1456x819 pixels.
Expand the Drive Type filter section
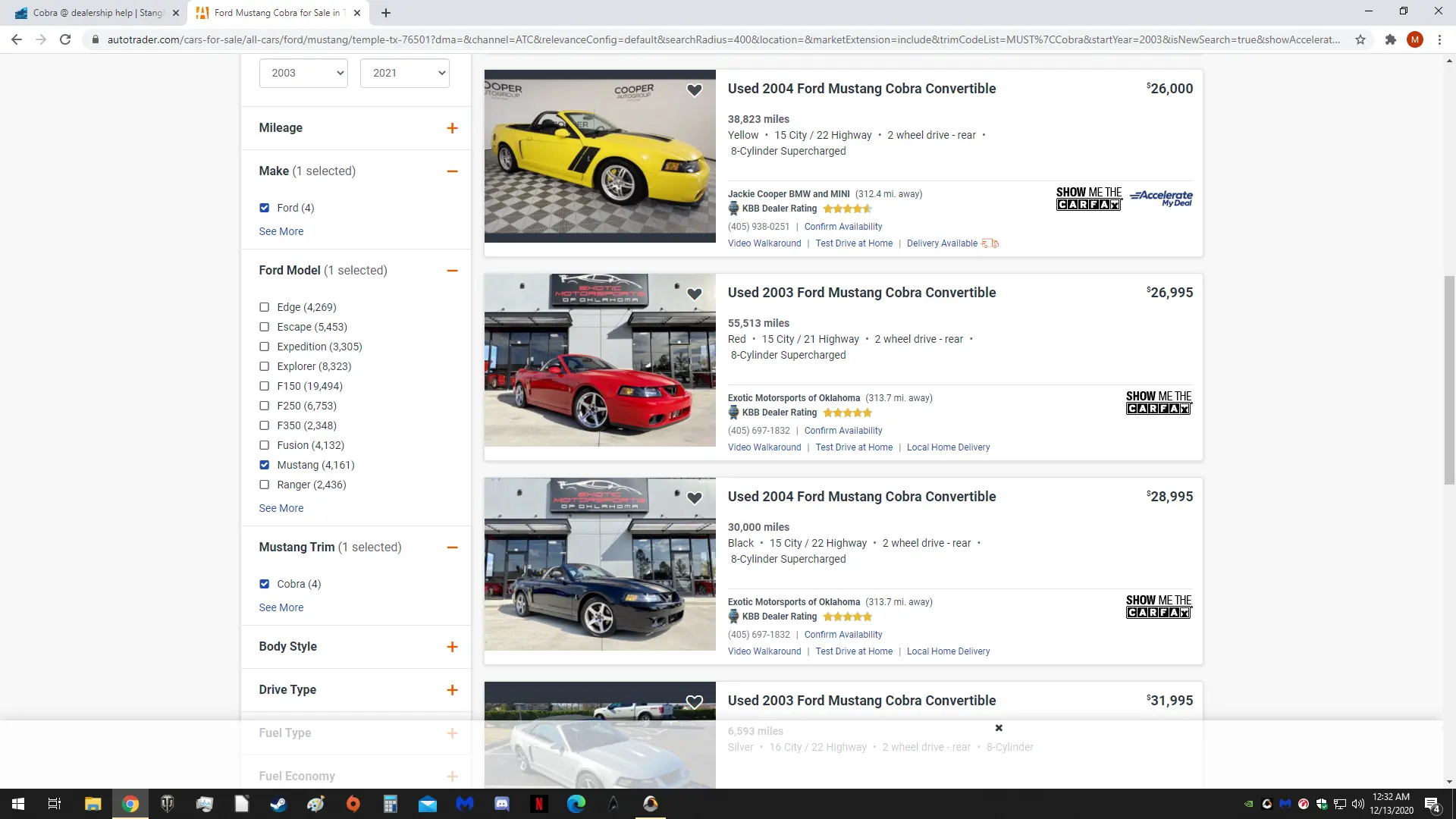coord(452,690)
